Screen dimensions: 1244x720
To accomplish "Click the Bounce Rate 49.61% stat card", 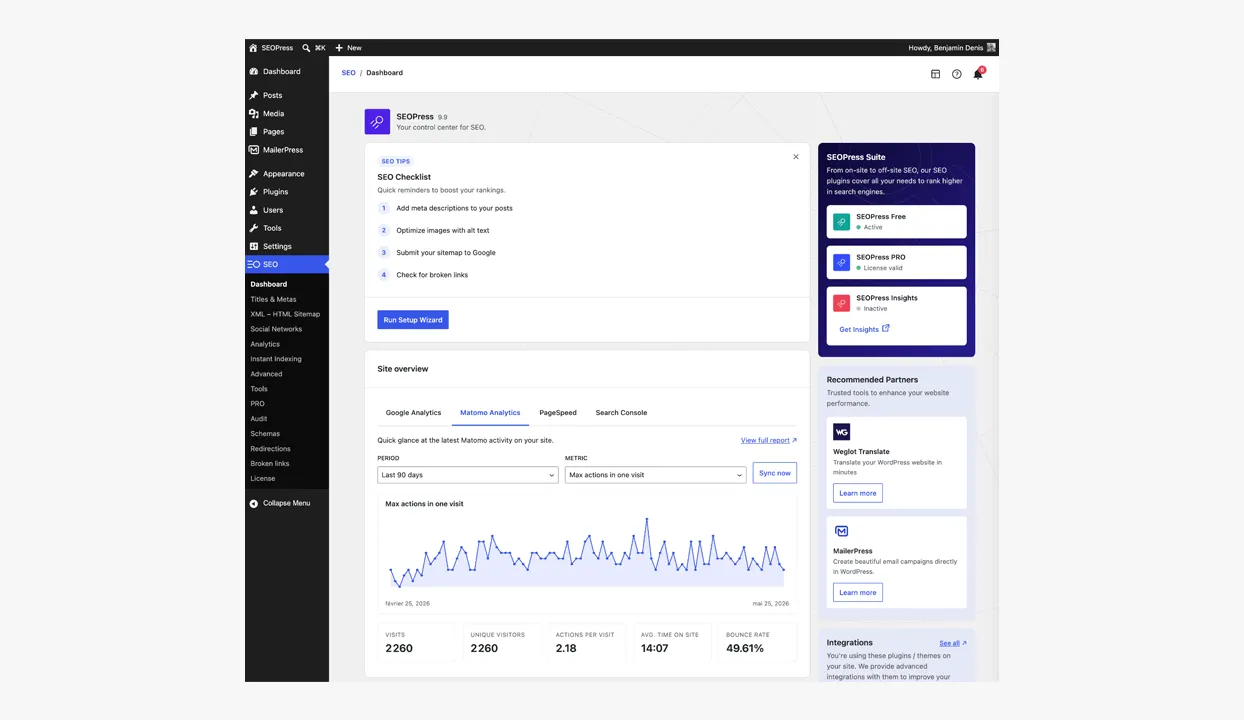I will [757, 643].
